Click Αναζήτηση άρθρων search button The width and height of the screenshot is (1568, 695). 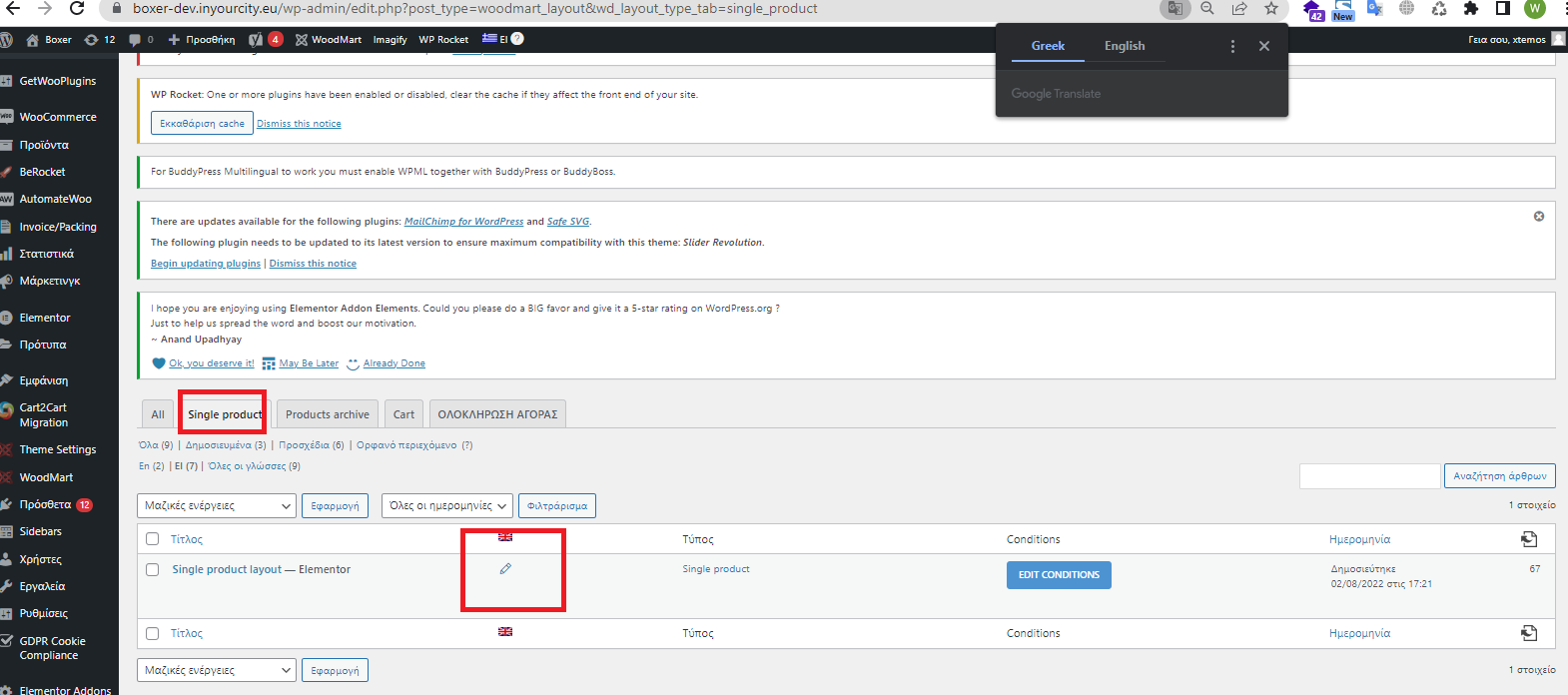coord(1500,476)
